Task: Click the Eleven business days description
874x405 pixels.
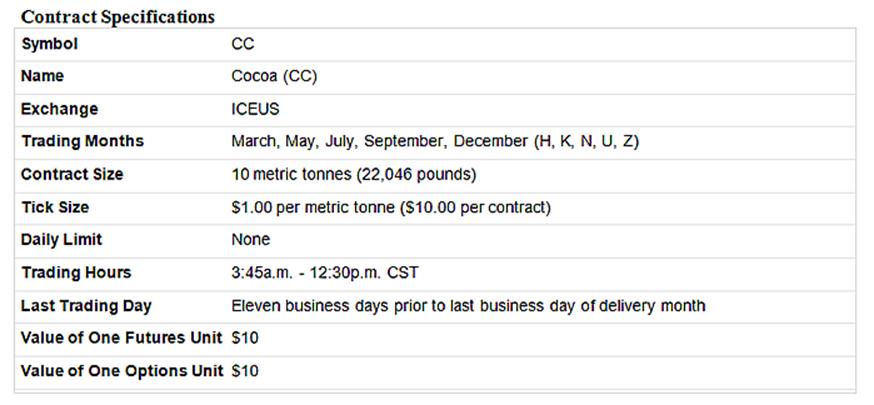Action: click(x=468, y=305)
